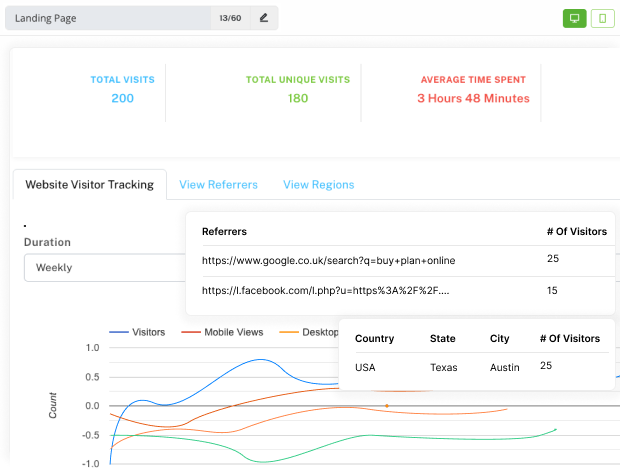This screenshot has height=470, width=620.
Task: Click the Country column header
Action: 374,339
